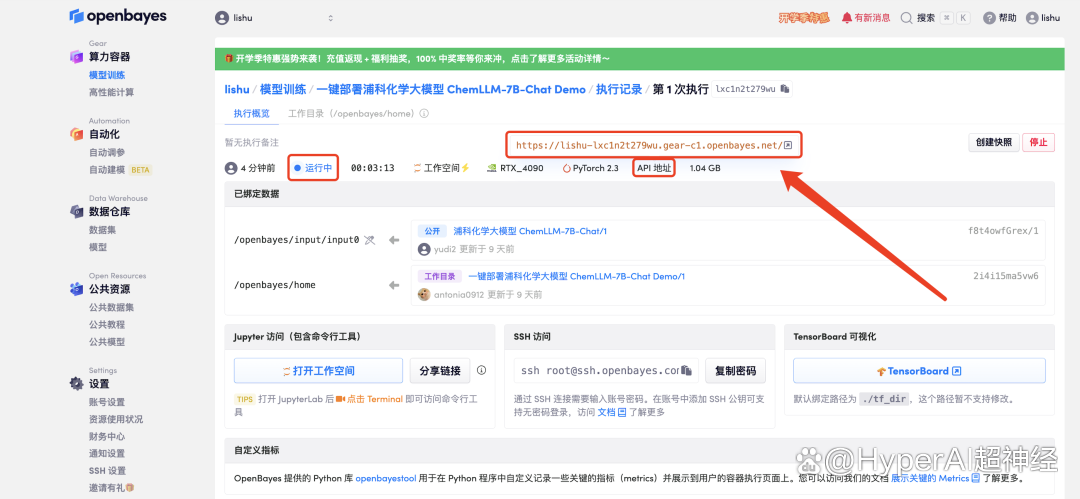Click the 有新消息 notification bell
The width and height of the screenshot is (1080, 499).
pos(865,18)
